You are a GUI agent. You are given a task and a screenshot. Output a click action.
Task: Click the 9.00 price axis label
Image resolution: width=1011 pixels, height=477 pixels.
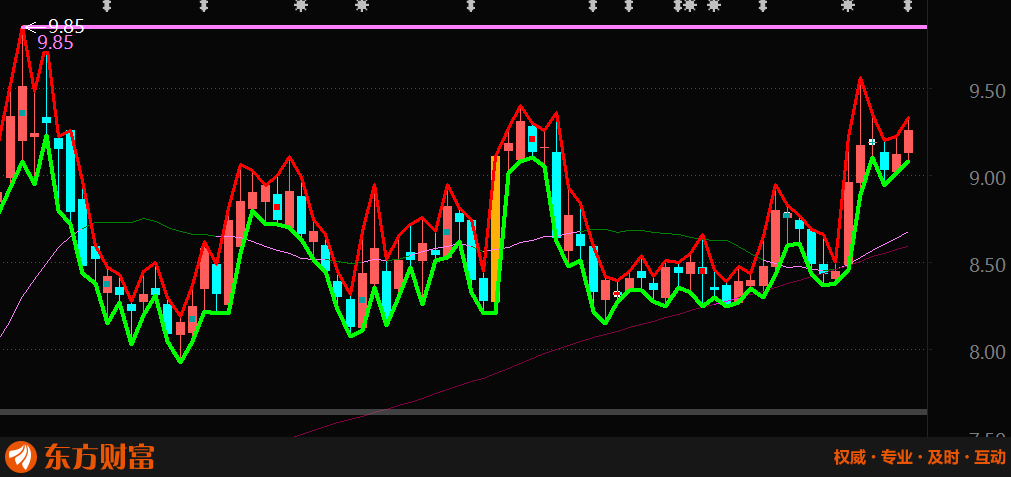pyautogui.click(x=987, y=178)
